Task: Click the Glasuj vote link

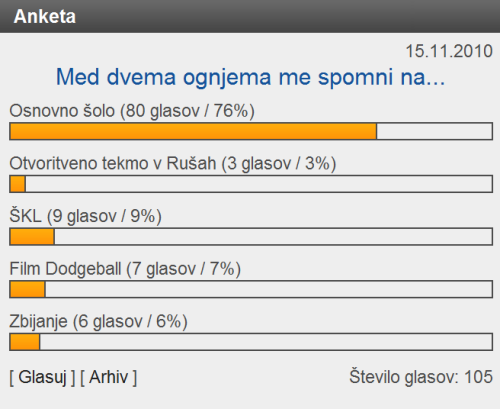Action: (x=42, y=377)
